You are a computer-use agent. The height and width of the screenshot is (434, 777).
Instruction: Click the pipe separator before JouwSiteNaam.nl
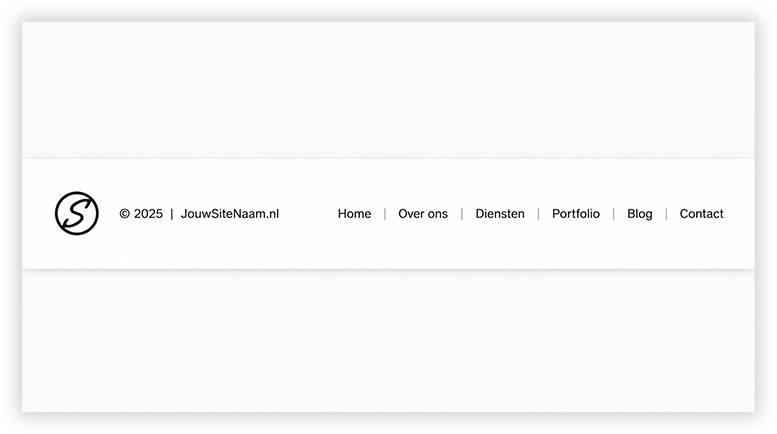pos(172,214)
